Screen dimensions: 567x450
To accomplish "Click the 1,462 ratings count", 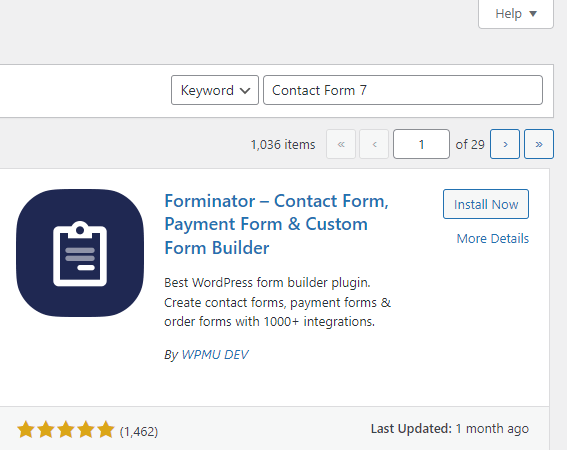I will [x=139, y=431].
